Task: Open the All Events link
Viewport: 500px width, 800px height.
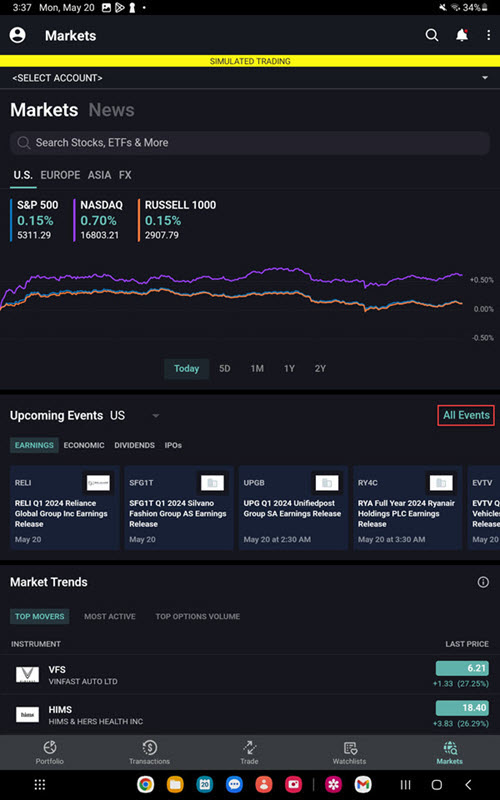Action: coord(466,415)
